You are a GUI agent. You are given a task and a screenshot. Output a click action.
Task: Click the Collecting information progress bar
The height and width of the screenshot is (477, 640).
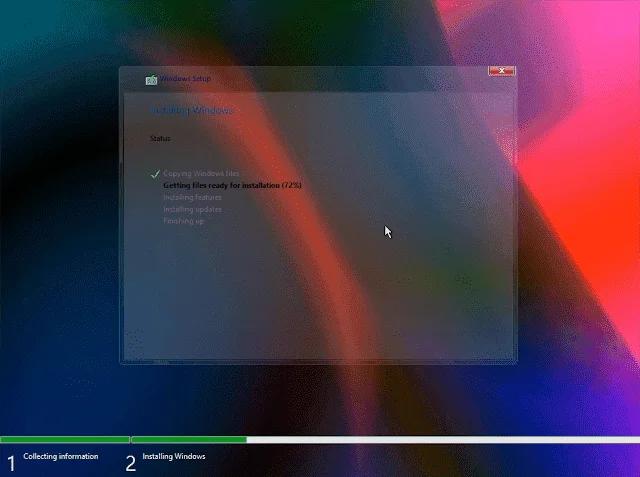65,439
